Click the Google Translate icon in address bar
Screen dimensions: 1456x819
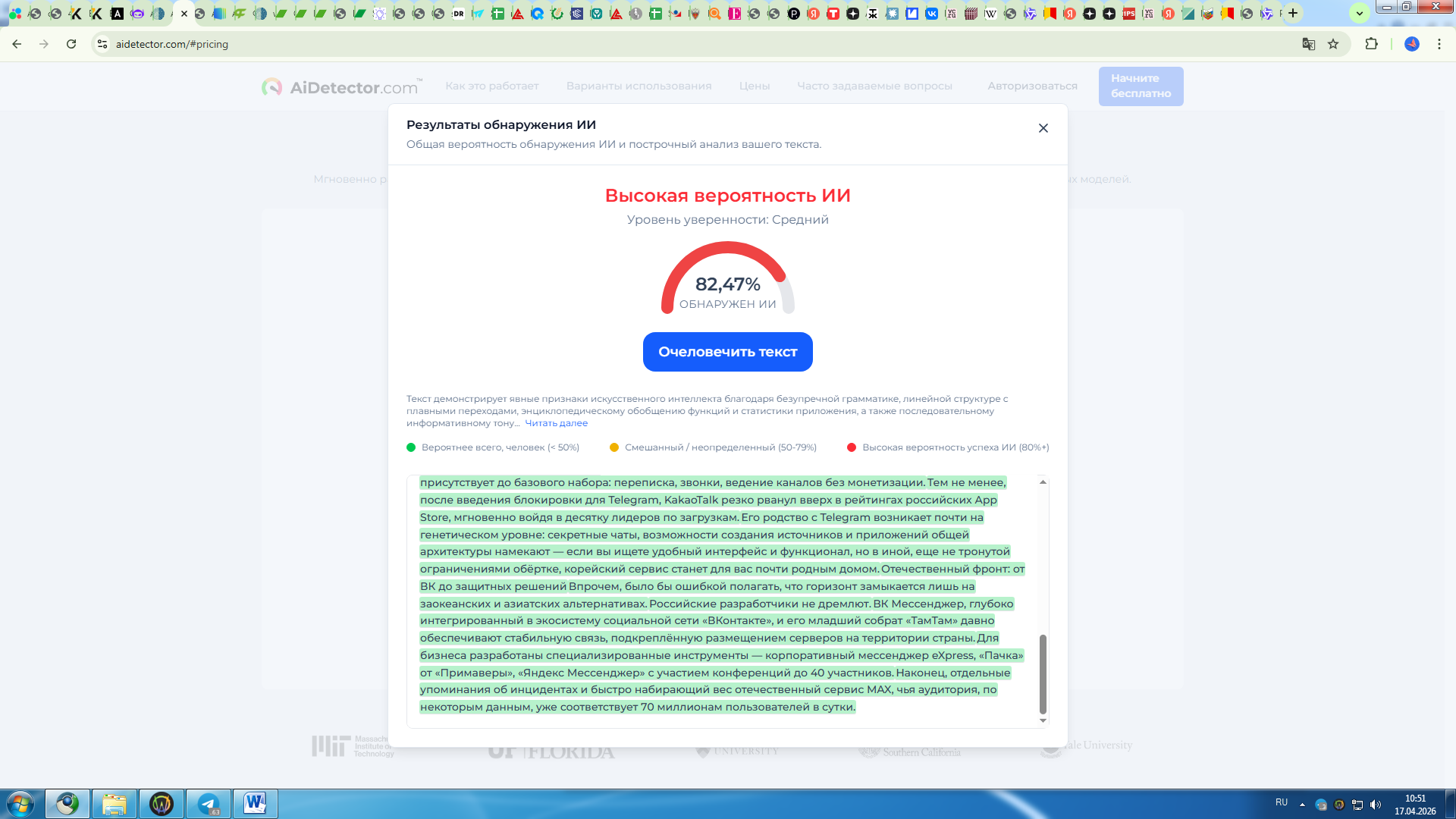pyautogui.click(x=1309, y=44)
